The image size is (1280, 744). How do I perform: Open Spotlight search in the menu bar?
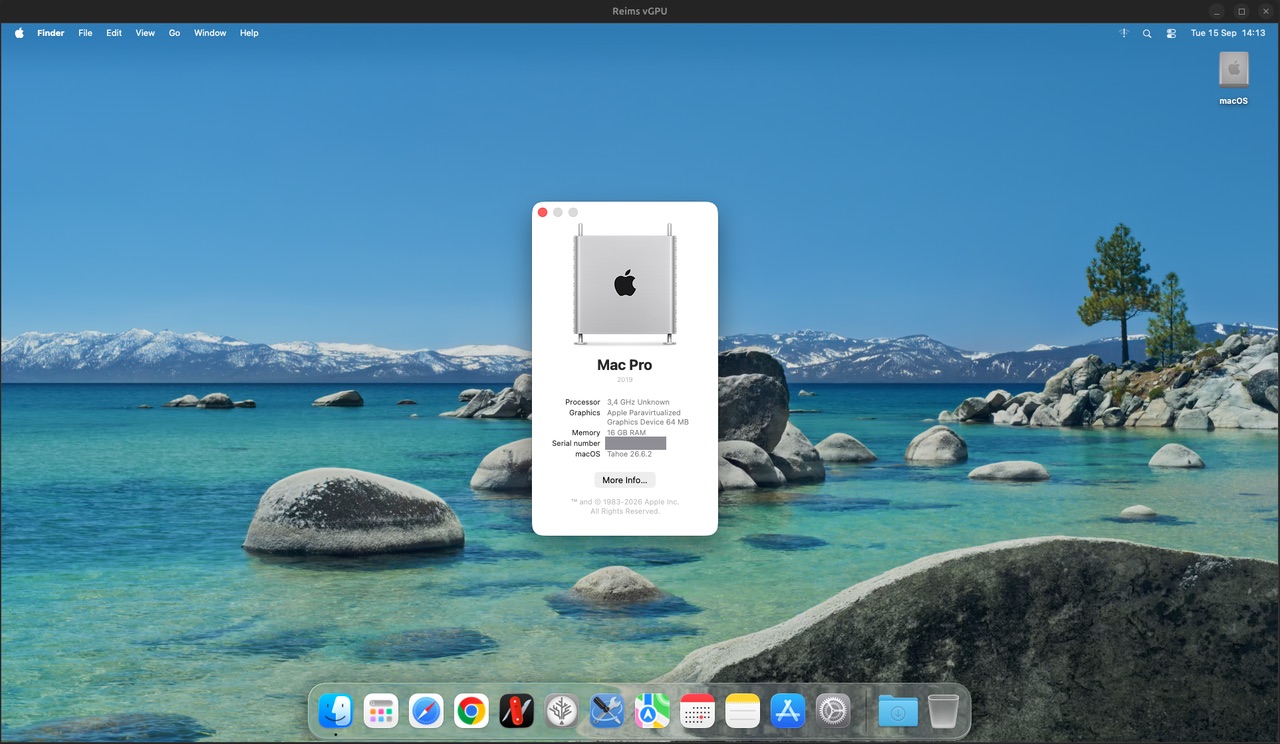point(1147,33)
